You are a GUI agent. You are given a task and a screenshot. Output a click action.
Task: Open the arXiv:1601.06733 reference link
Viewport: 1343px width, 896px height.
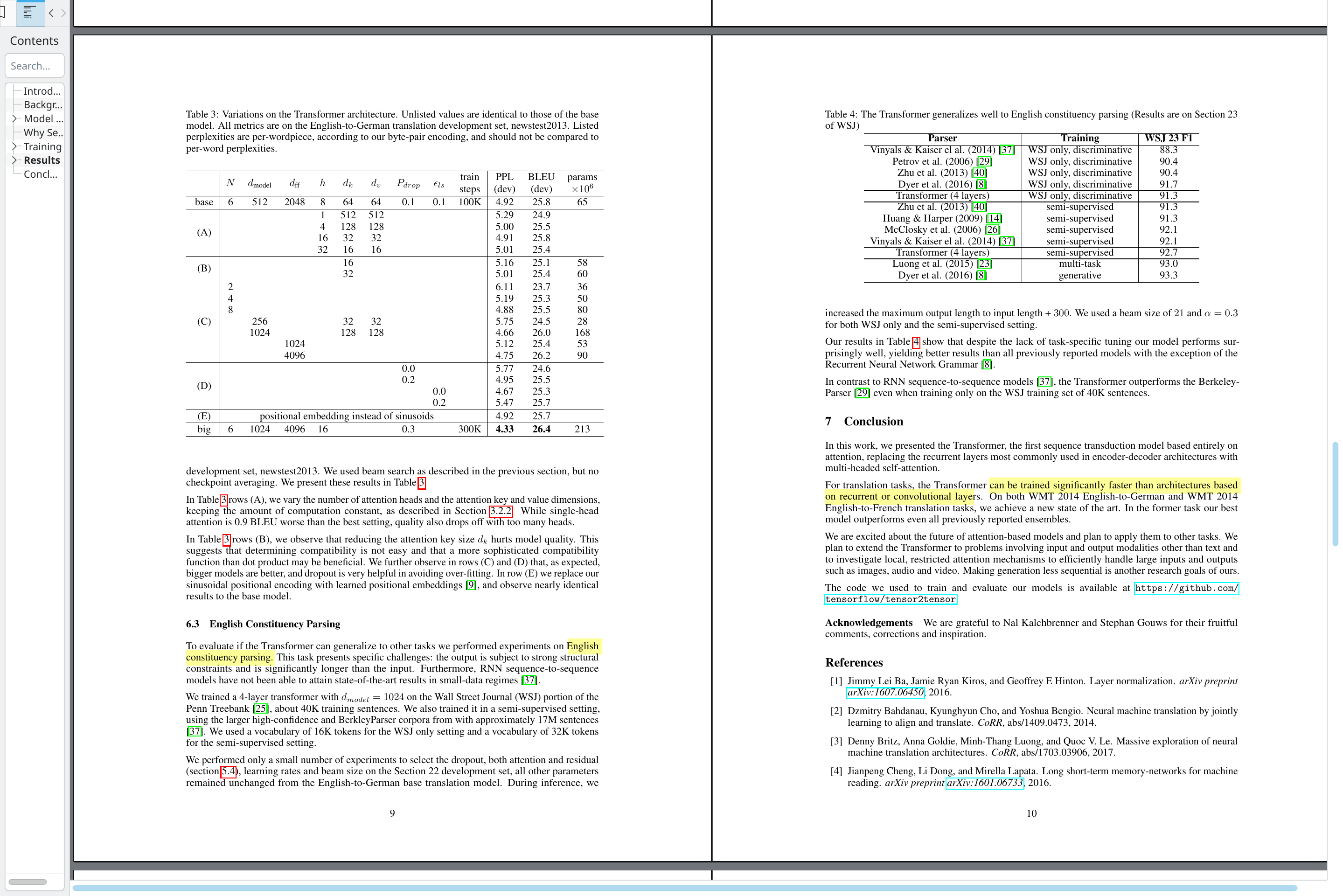pos(984,783)
